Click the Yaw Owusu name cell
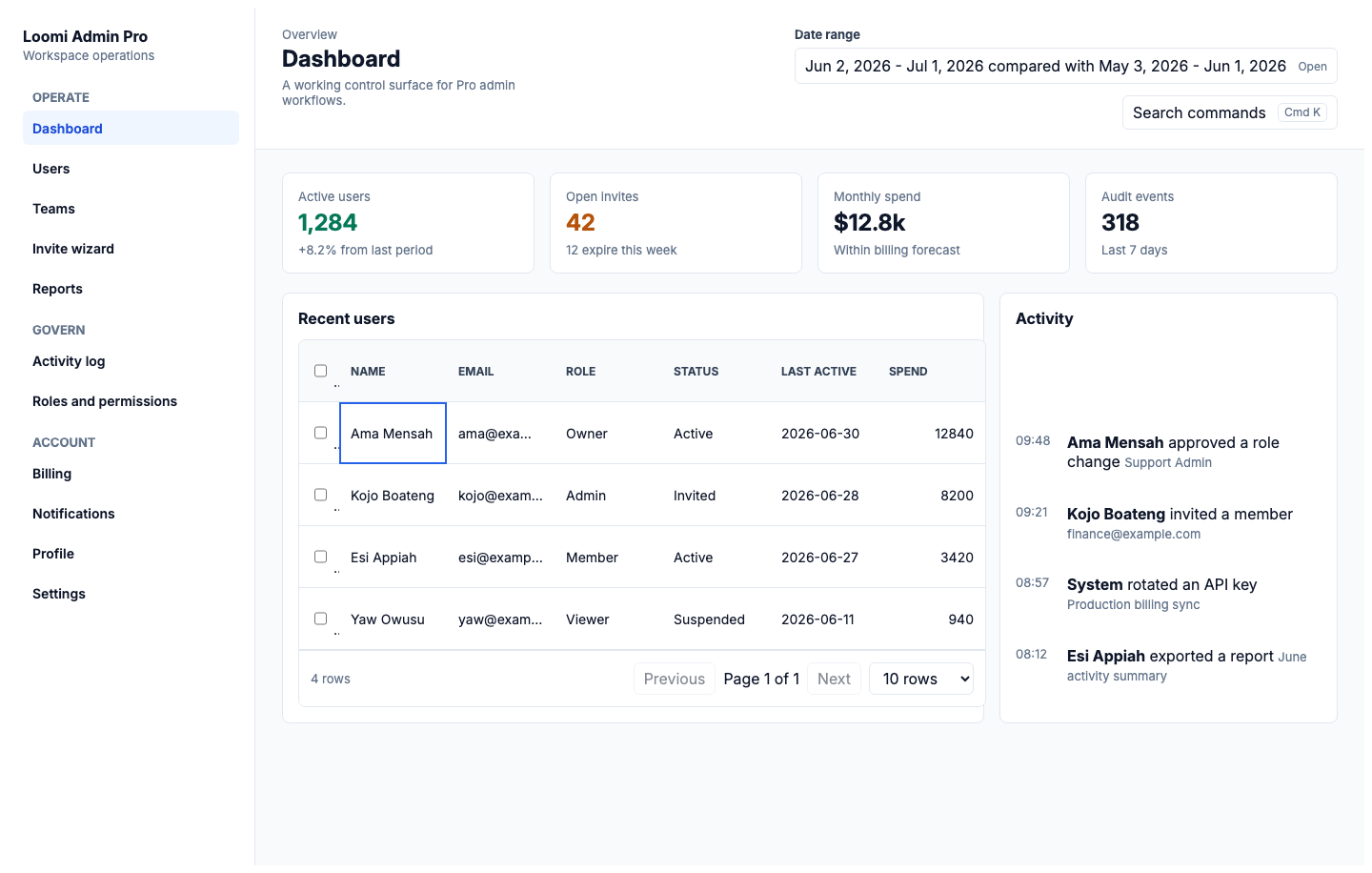 point(393,619)
